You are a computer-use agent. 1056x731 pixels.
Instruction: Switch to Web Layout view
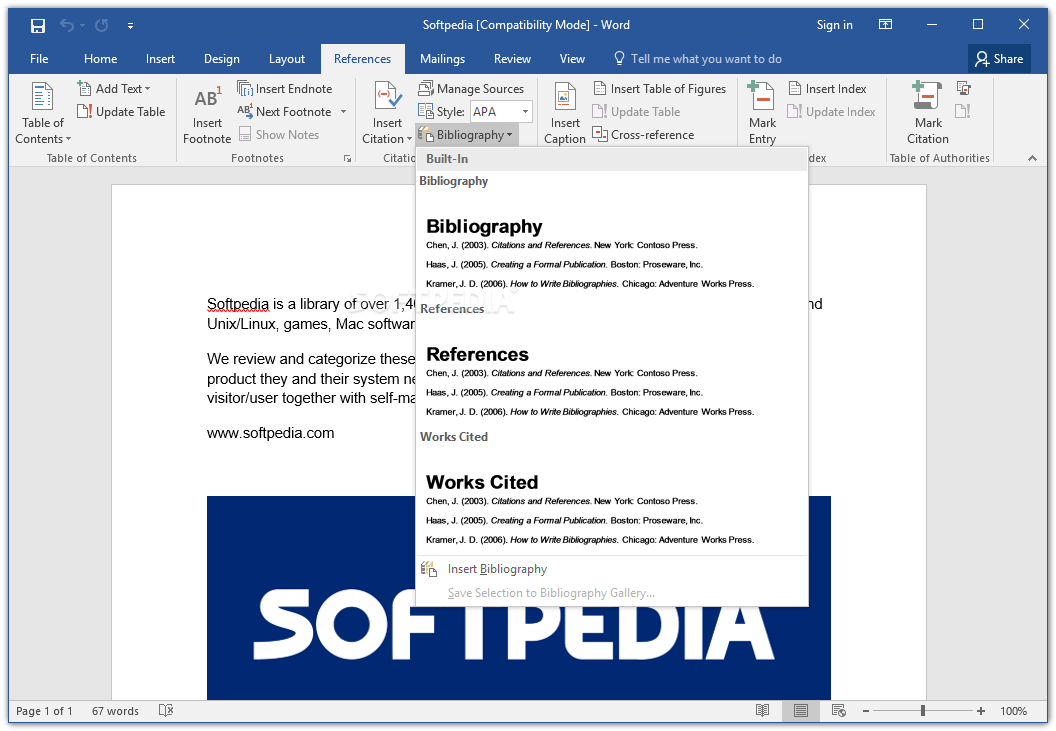(x=838, y=710)
